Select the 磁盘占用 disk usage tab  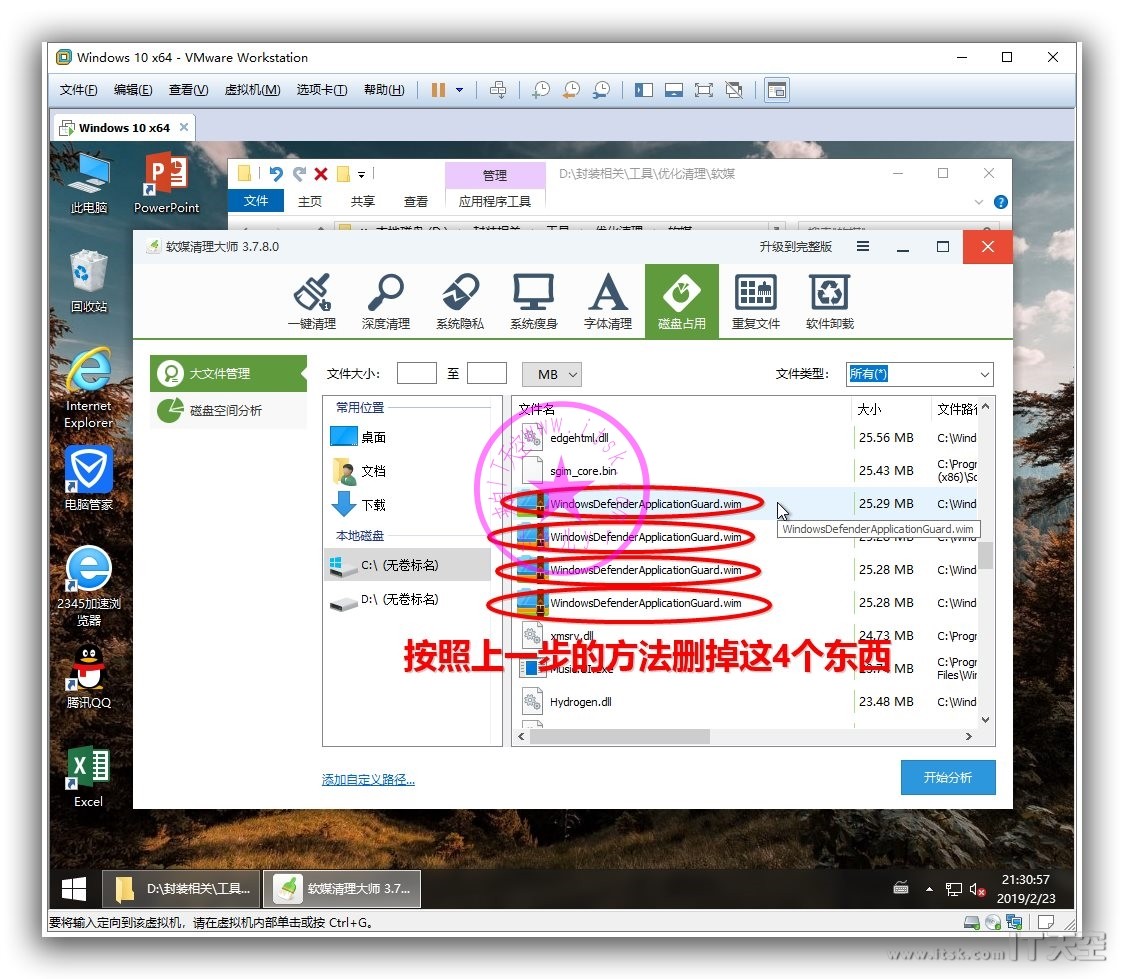[682, 301]
